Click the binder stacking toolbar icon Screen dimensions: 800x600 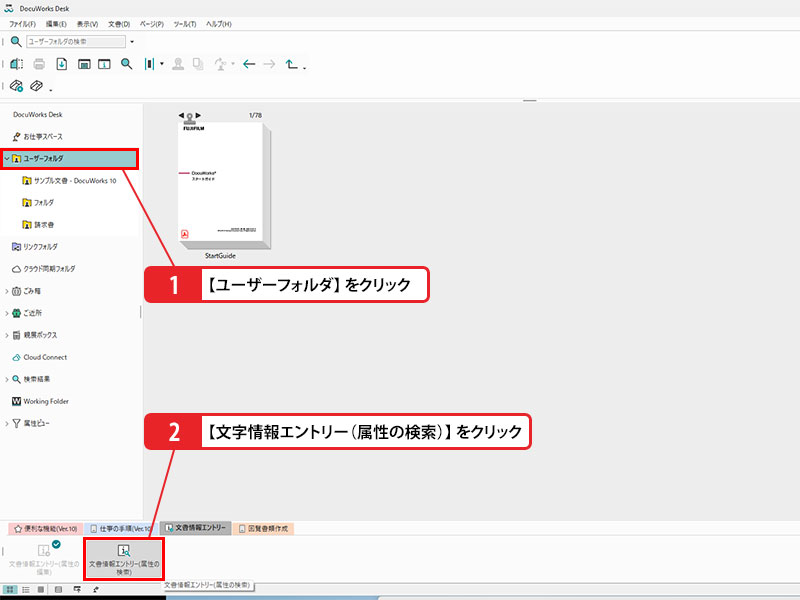click(x=149, y=64)
